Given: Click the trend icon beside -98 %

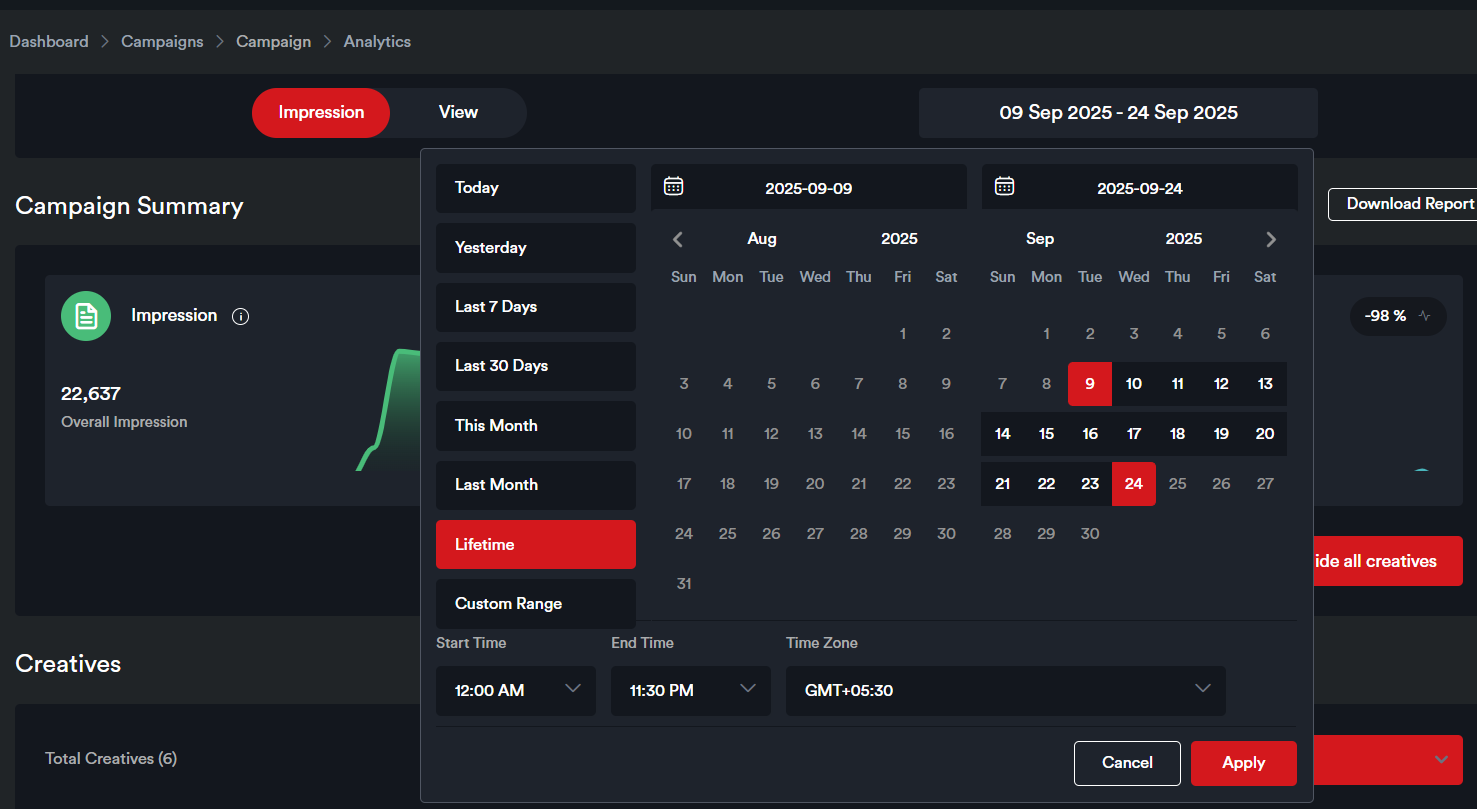Looking at the screenshot, I should (x=1424, y=316).
